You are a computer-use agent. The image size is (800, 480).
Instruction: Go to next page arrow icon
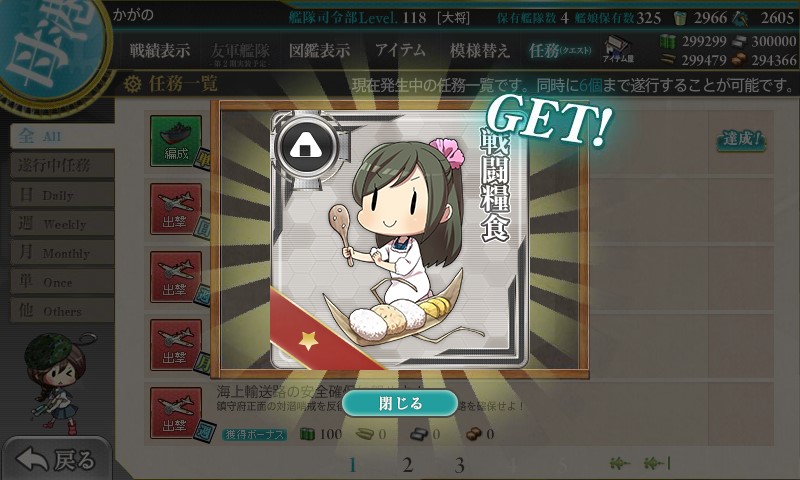(x=621, y=463)
